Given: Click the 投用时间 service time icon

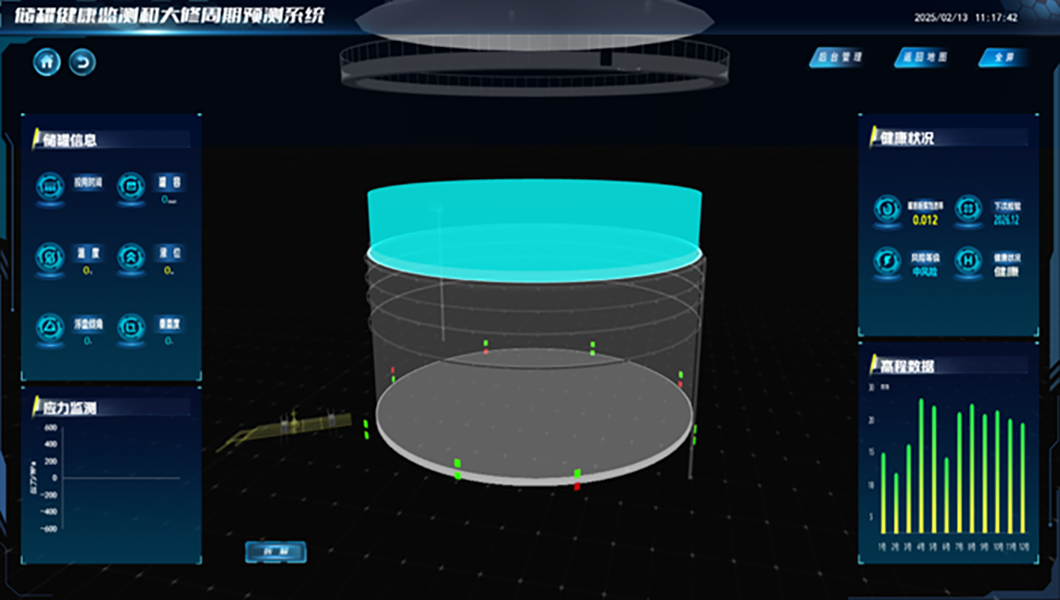Looking at the screenshot, I should click(50, 186).
